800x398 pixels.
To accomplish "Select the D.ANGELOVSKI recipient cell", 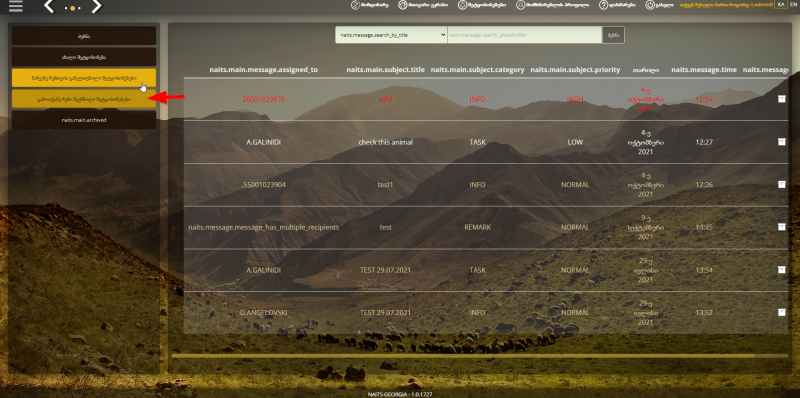I will pyautogui.click(x=263, y=312).
